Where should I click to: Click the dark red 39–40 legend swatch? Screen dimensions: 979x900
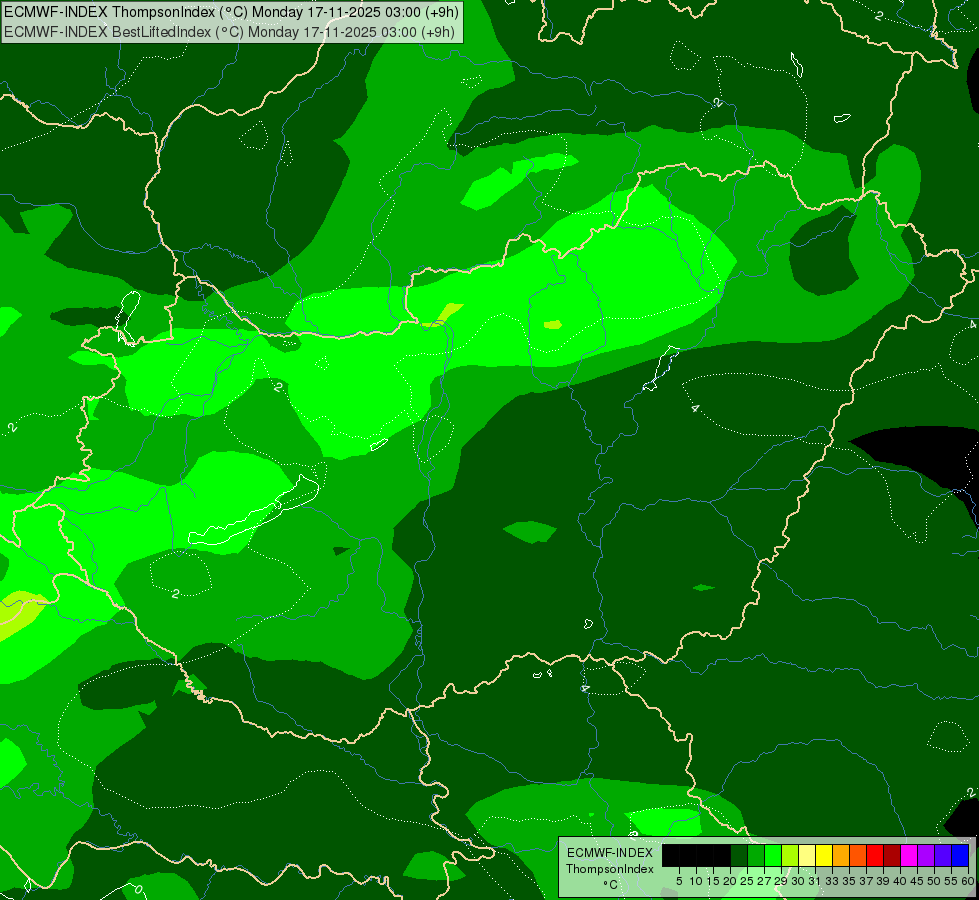point(892,855)
